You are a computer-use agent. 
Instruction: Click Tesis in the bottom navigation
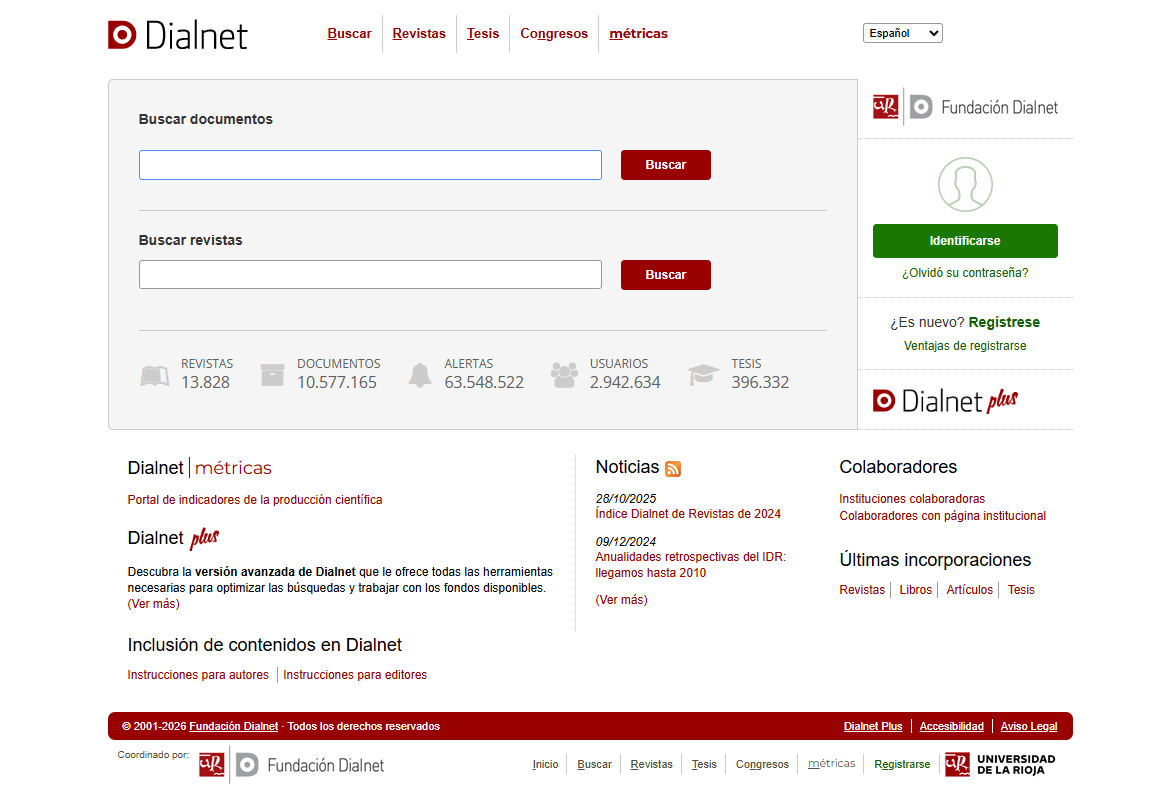click(x=703, y=764)
